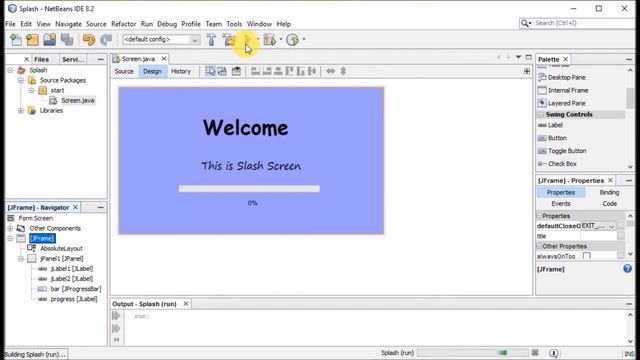Click the Change horizontal resizability icon

(x=331, y=71)
